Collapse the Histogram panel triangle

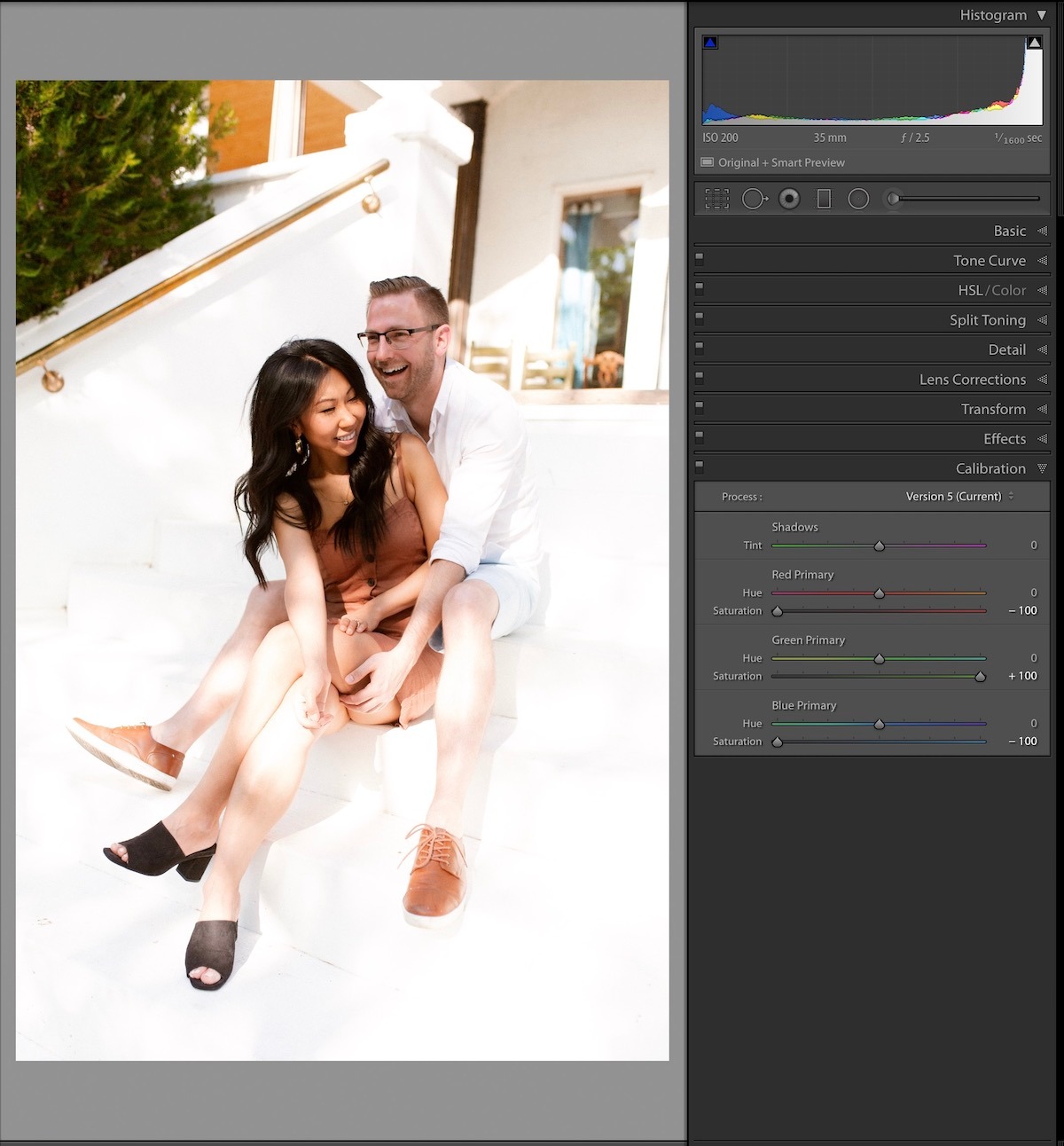pos(1042,15)
